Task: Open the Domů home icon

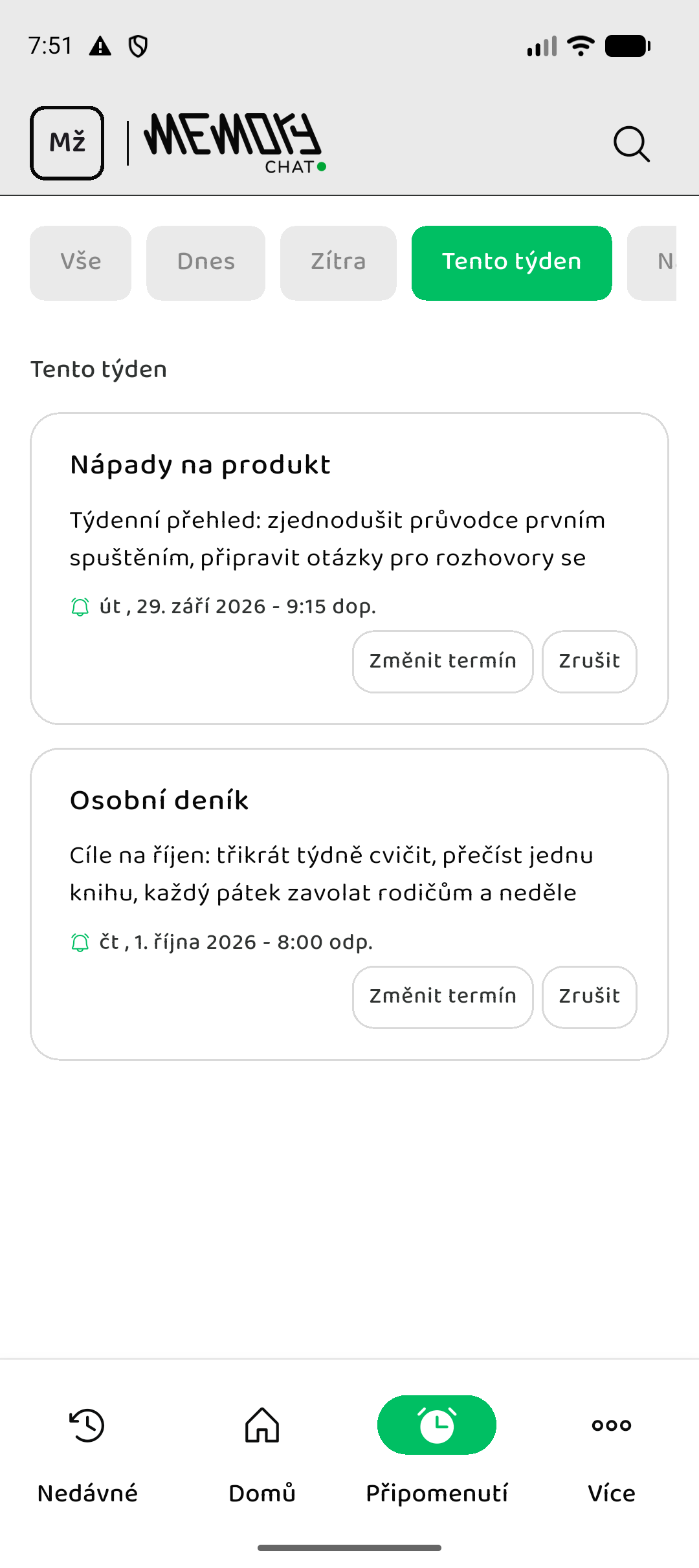Action: (262, 1425)
